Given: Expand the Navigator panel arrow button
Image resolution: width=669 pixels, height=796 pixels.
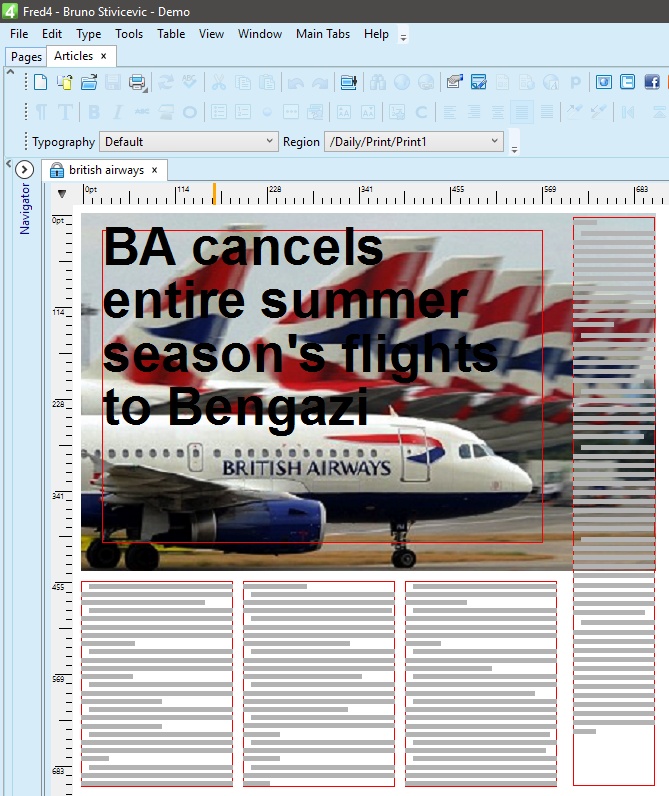Looking at the screenshot, I should point(24,170).
